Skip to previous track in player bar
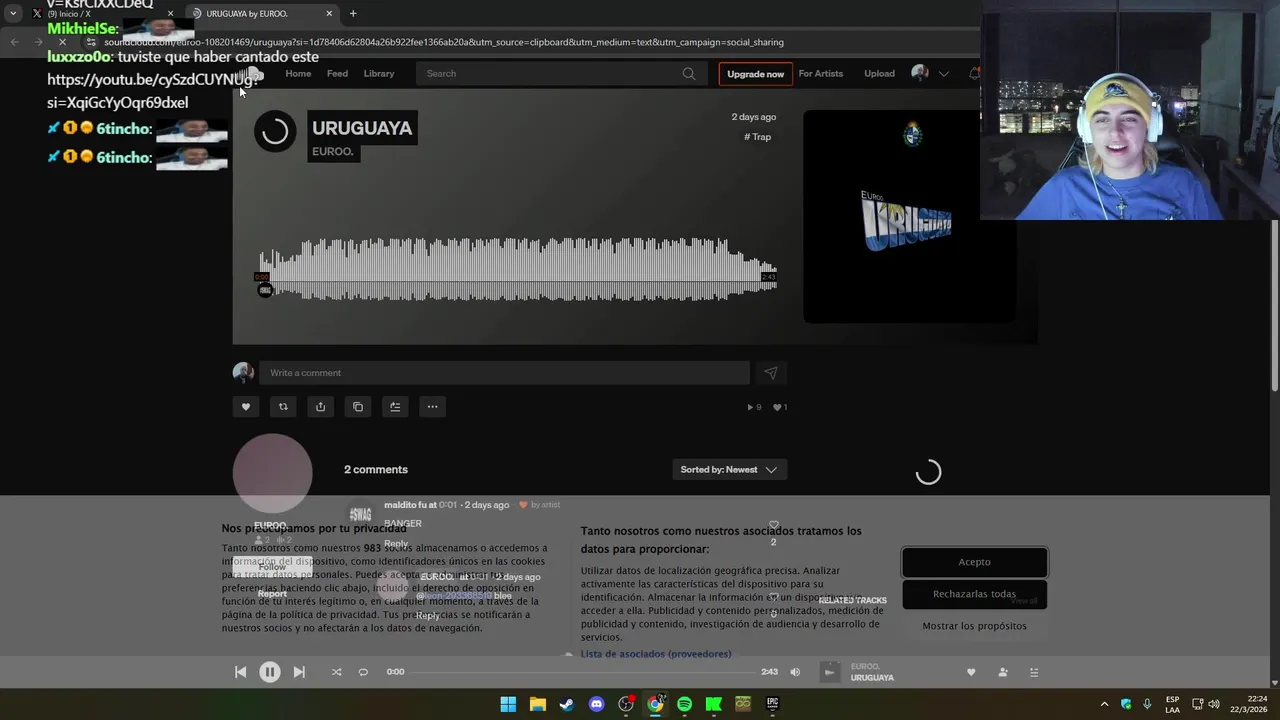The height and width of the screenshot is (720, 1280). point(240,672)
